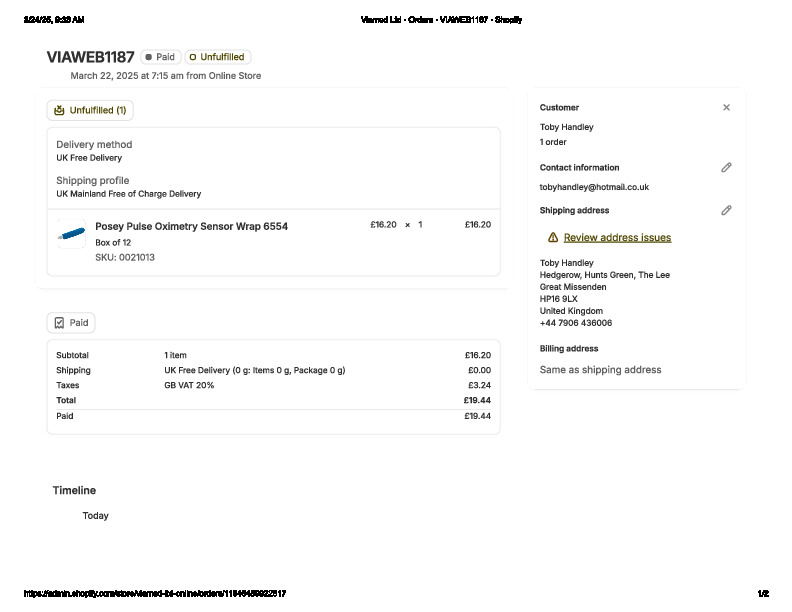Click the yellow address warning triangle icon
This screenshot has width=792, height=612.
(x=553, y=238)
